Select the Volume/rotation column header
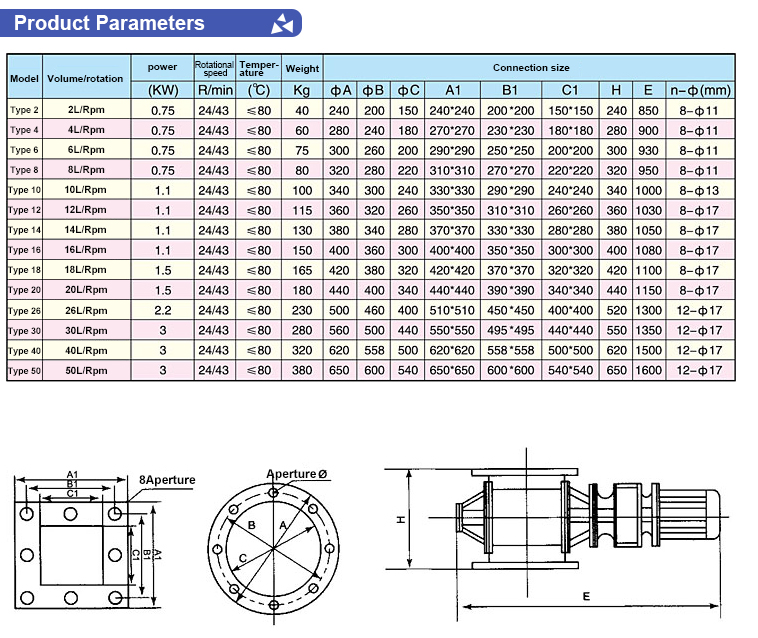 tap(86, 78)
